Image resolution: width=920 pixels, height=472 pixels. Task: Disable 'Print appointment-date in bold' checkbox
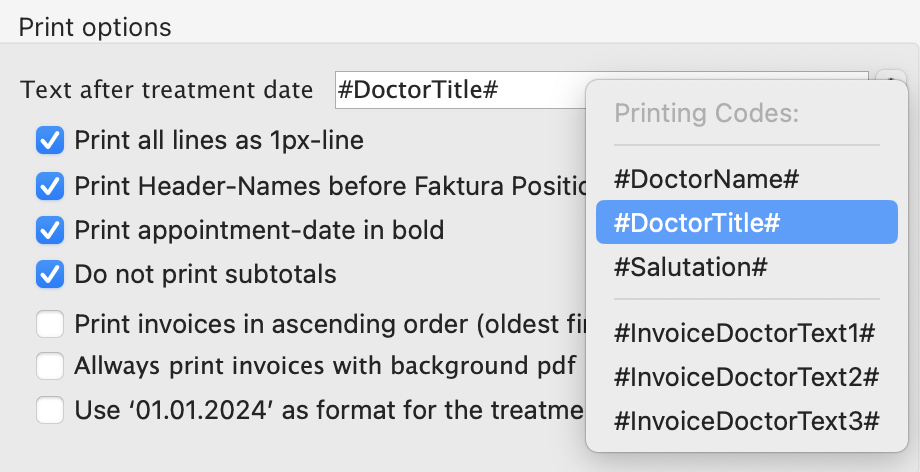click(x=49, y=231)
